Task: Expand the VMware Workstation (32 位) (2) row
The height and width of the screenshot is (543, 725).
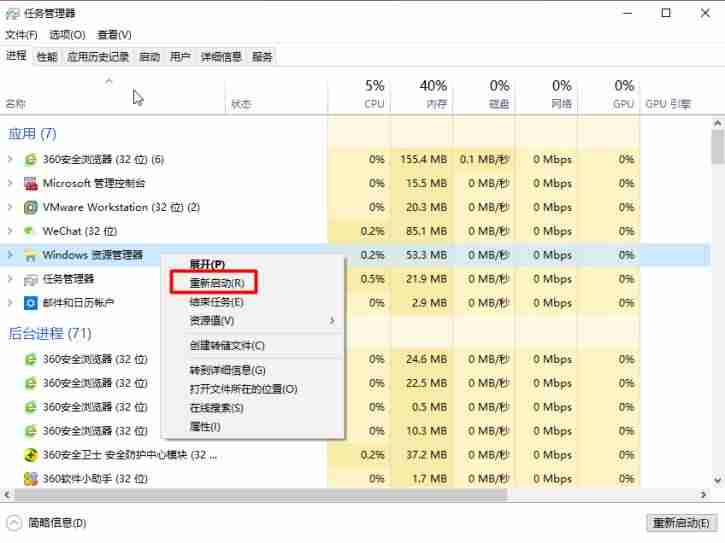Action: click(10, 207)
